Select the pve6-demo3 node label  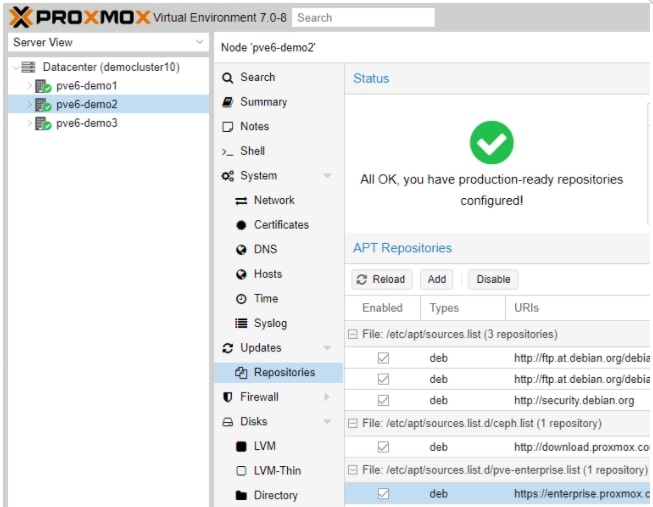point(87,123)
